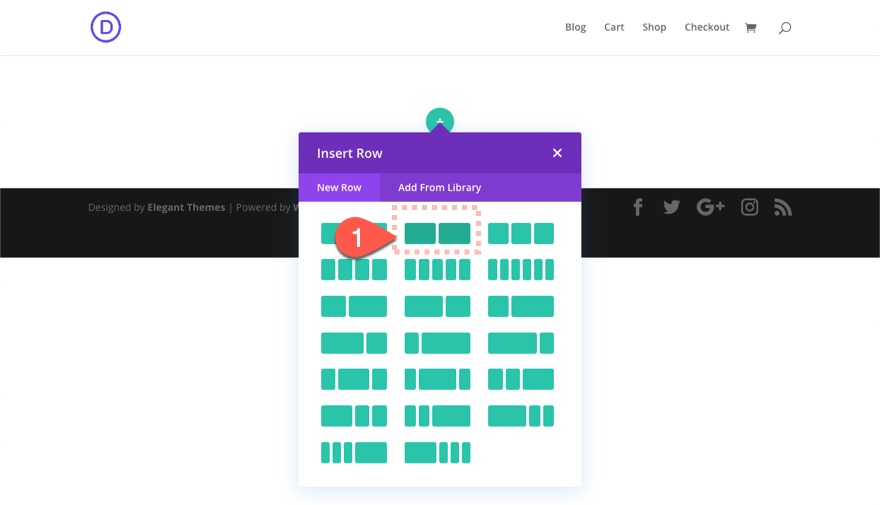Open the Instagram footer icon
The width and height of the screenshot is (880, 505).
tap(749, 207)
